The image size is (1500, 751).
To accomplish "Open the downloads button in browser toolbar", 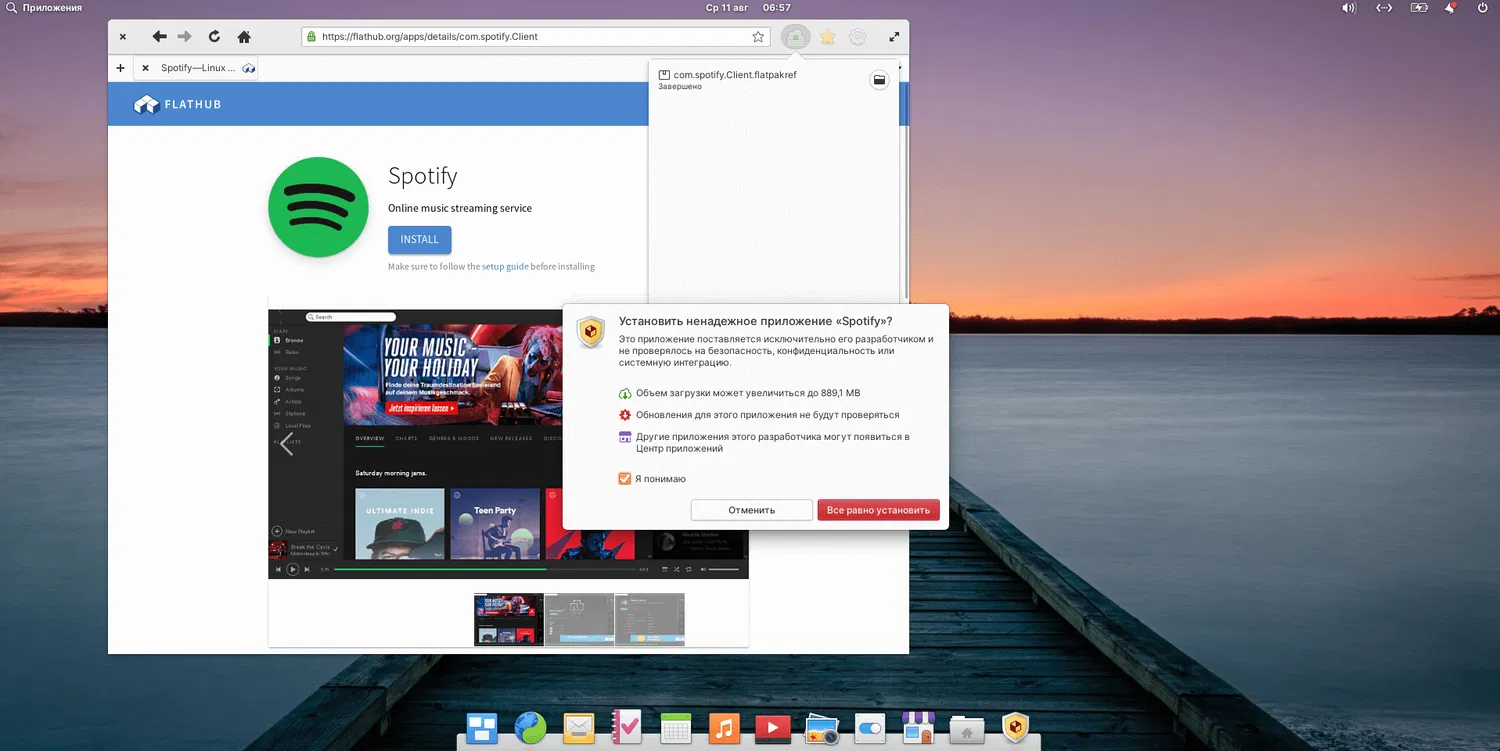I will (795, 37).
